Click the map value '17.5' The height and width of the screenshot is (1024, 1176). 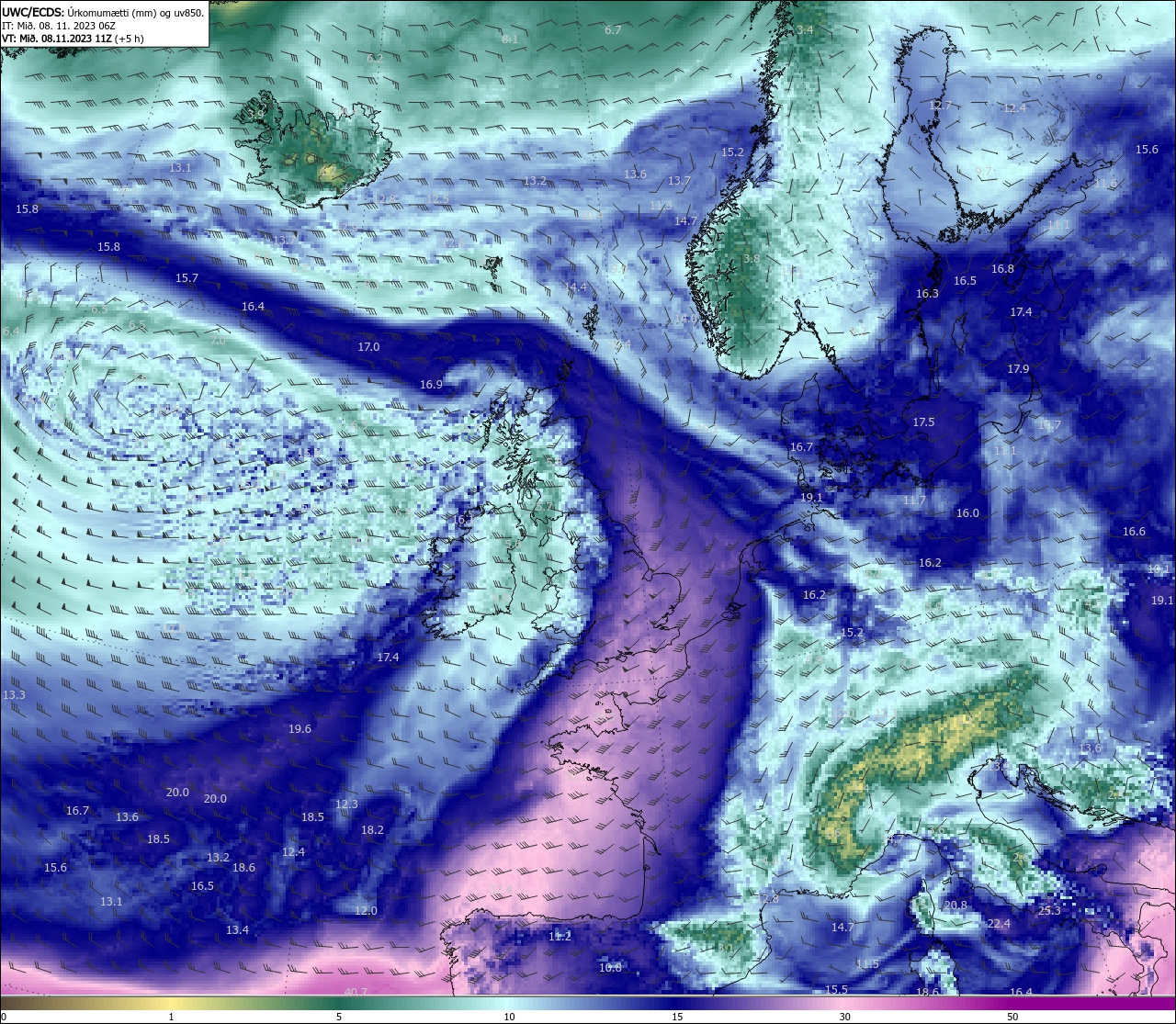pyautogui.click(x=923, y=422)
